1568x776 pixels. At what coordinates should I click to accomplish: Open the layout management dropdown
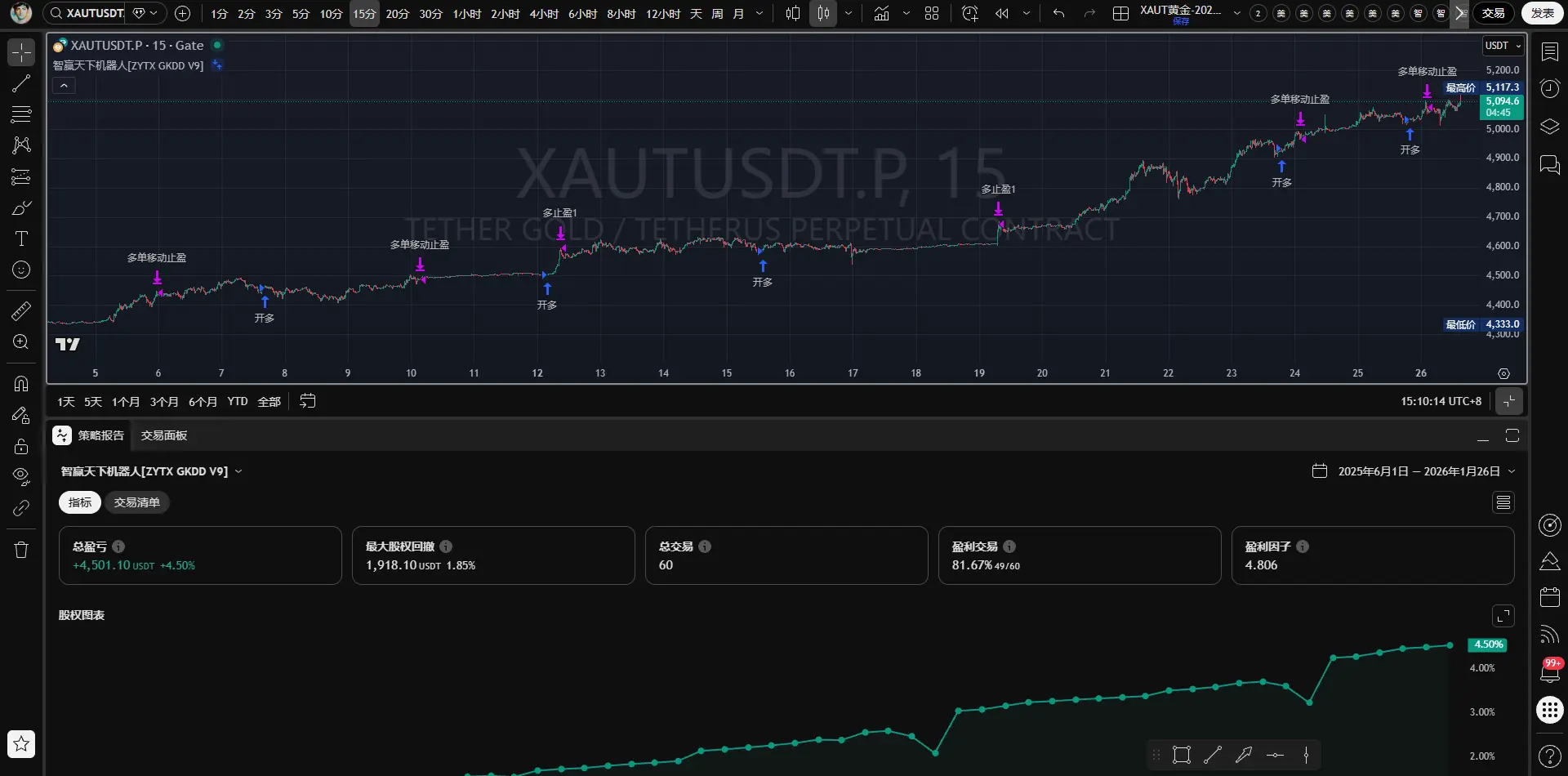(x=1236, y=13)
